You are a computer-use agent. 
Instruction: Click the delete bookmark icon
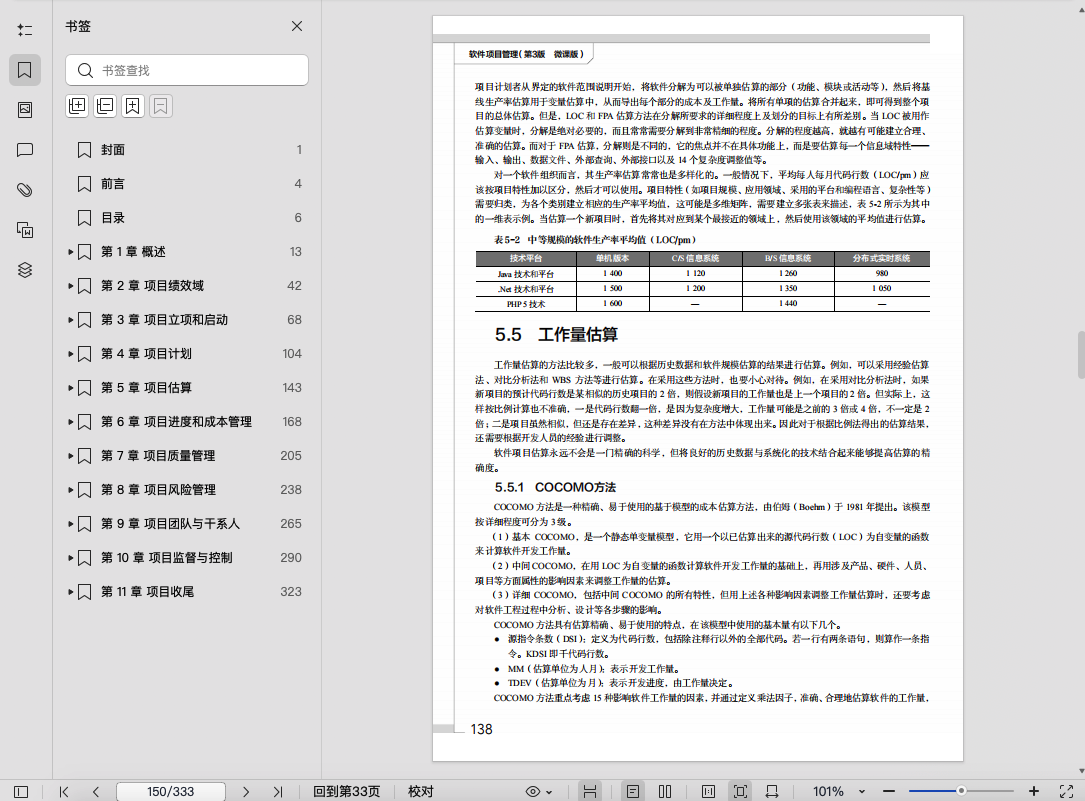160,106
